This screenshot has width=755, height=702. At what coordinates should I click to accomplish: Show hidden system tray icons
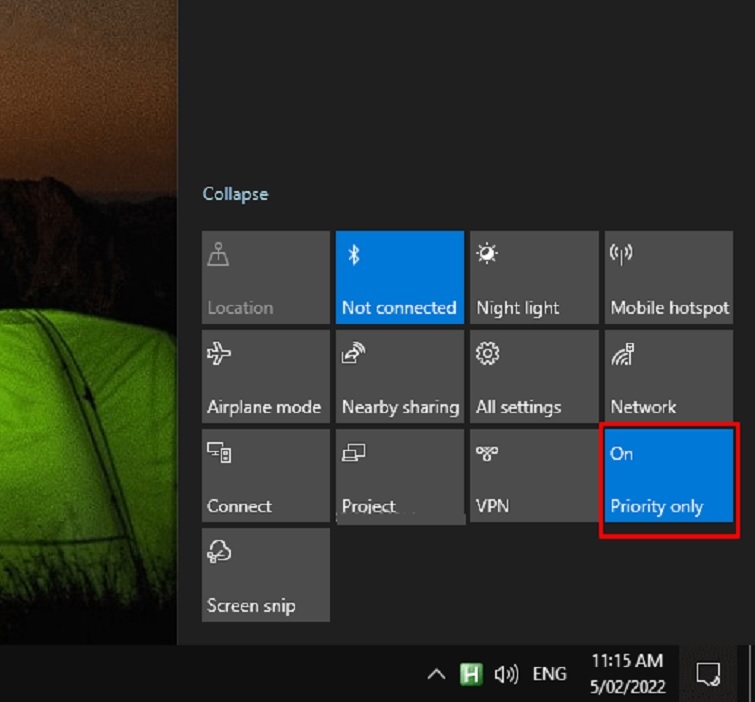435,675
